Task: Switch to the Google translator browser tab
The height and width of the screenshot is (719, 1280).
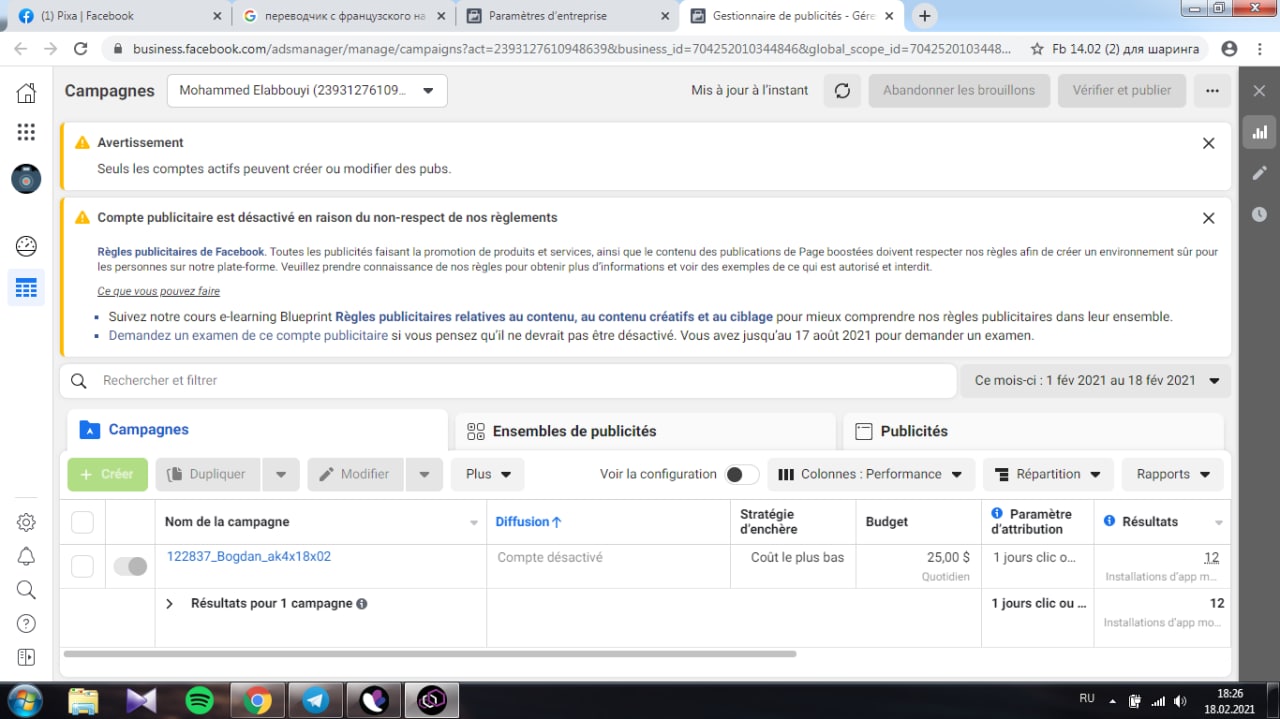Action: [342, 16]
